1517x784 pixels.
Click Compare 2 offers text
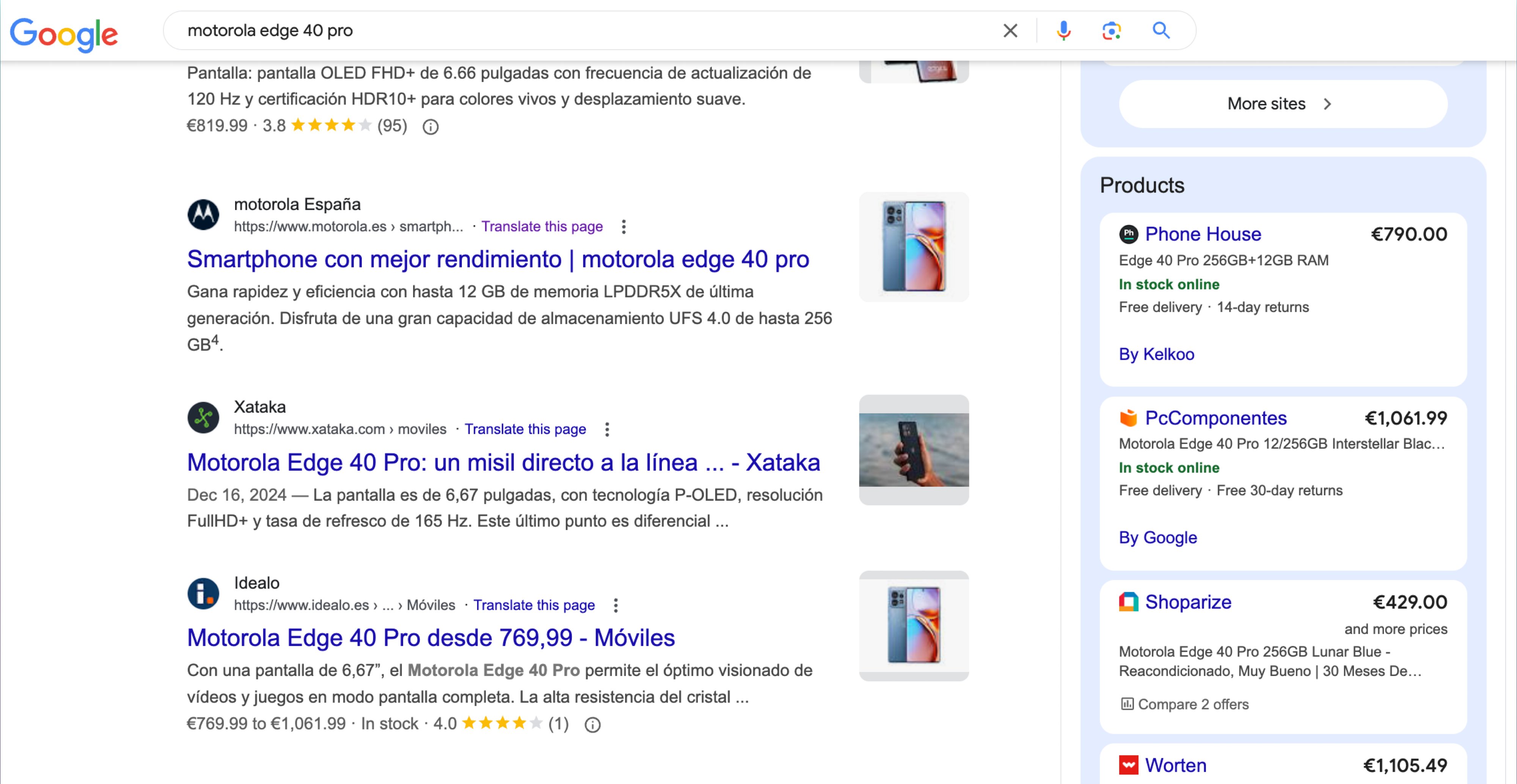tap(1193, 704)
